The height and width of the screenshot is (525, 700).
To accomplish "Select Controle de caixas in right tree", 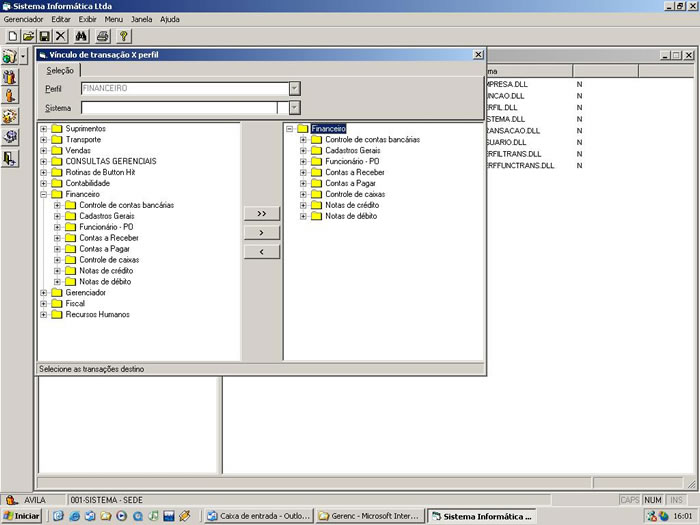I will [x=348, y=194].
